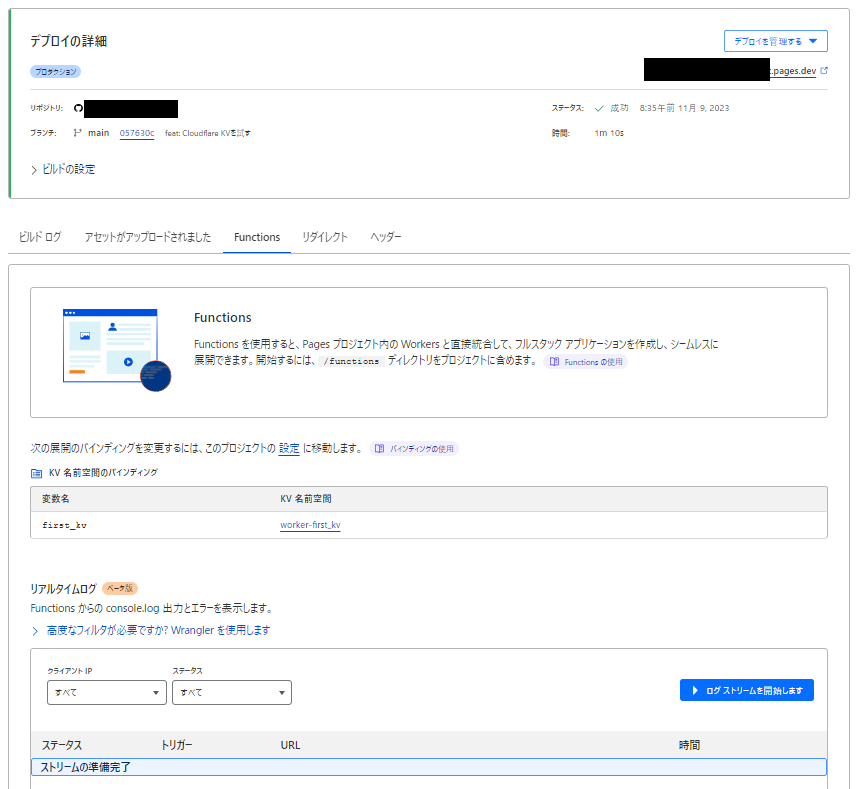Expand the ビルドの設定 section
862x789 pixels.
(x=63, y=169)
